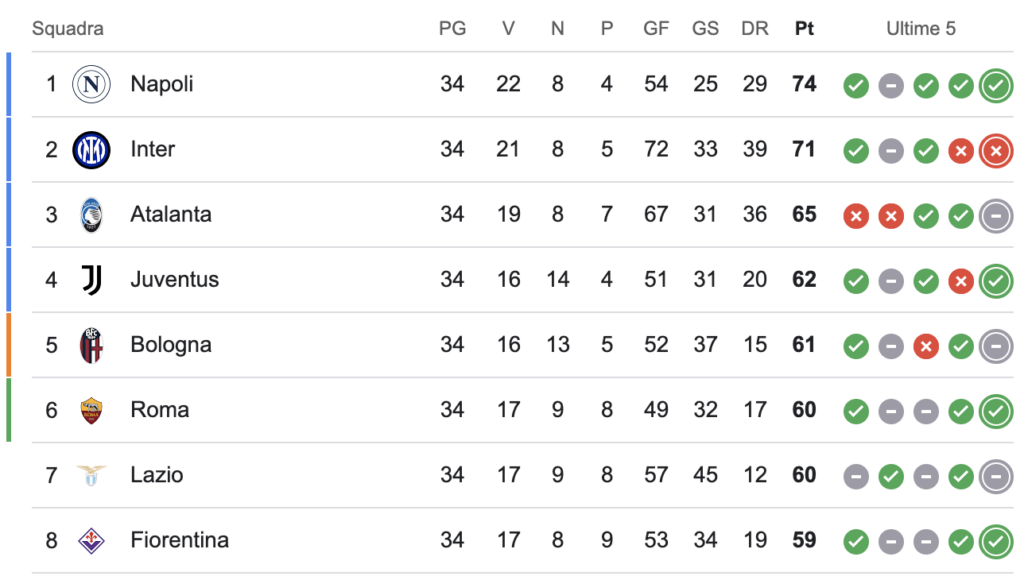Open the Roma team name
This screenshot has height=580, width=1024.
tap(160, 410)
